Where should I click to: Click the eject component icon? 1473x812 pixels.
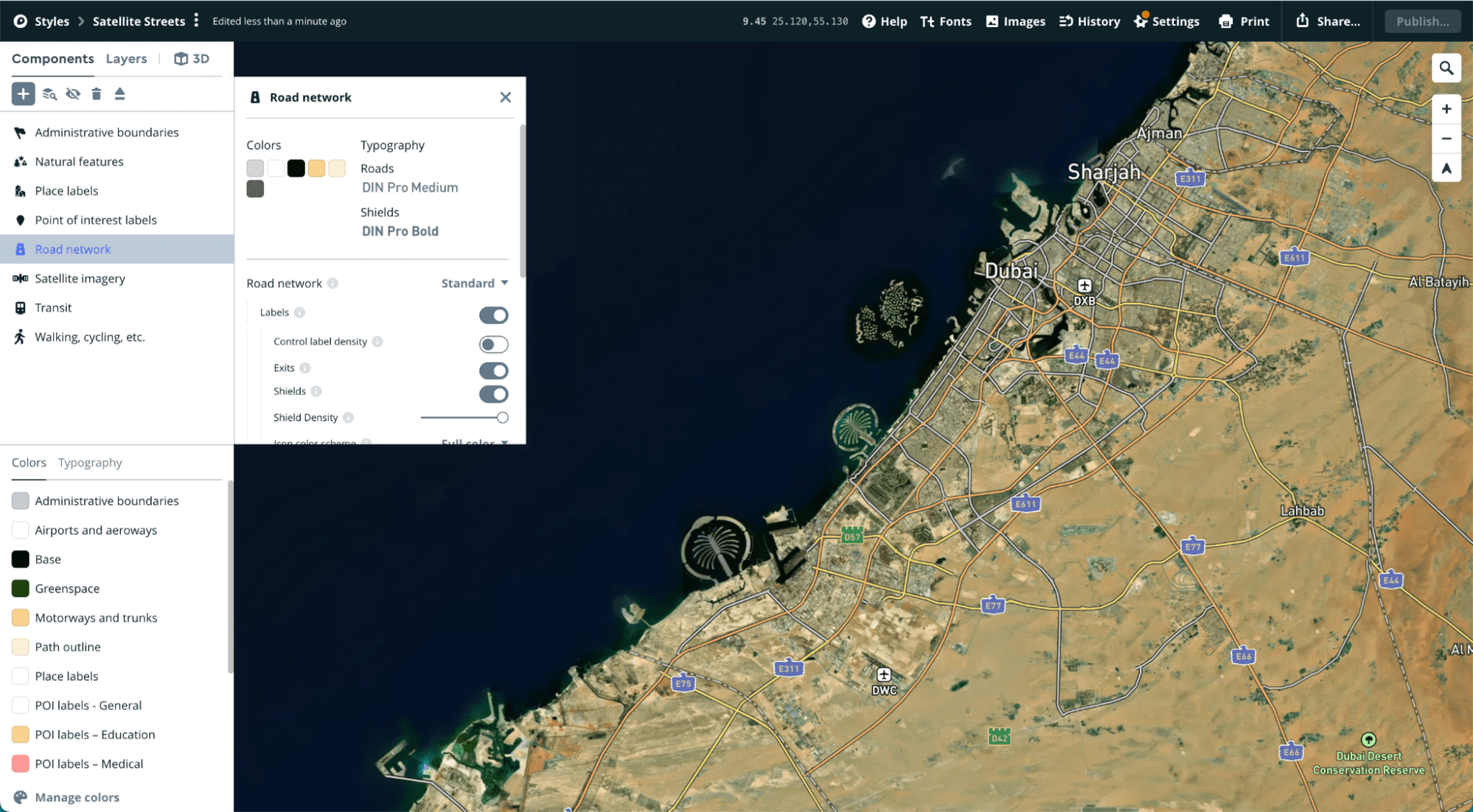click(119, 94)
